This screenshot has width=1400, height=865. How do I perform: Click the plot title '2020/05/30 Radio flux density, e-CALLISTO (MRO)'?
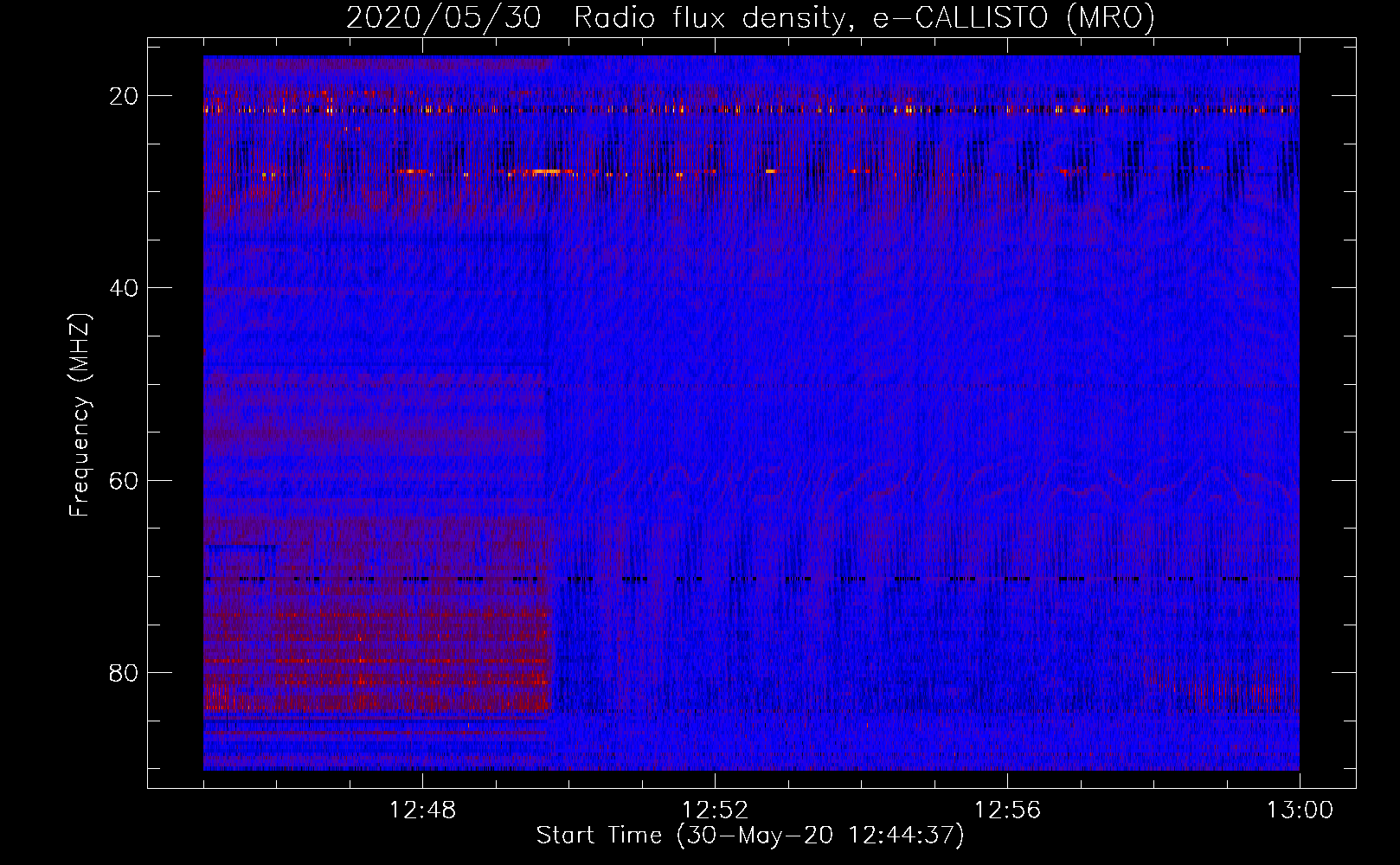coord(750,17)
